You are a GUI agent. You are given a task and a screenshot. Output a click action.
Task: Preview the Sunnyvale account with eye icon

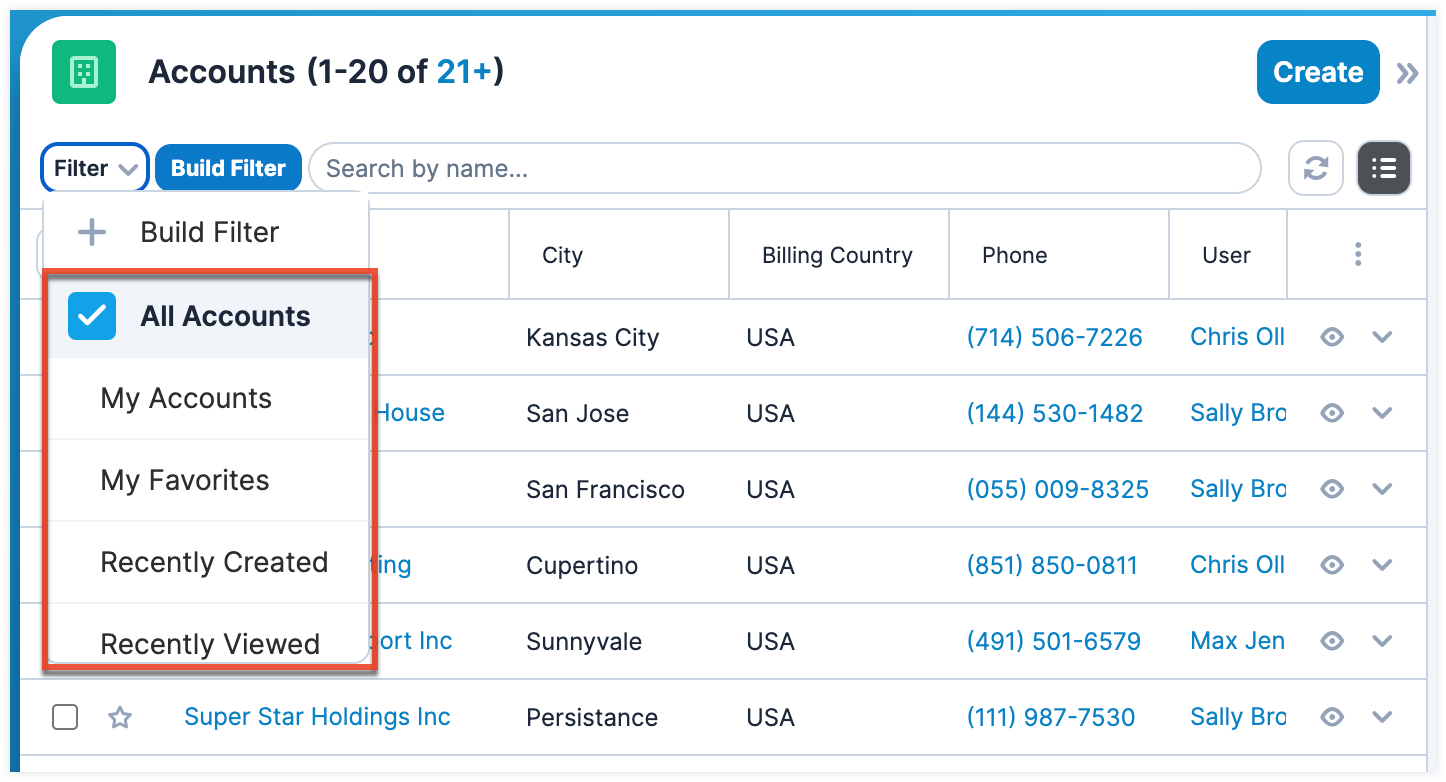click(1332, 641)
